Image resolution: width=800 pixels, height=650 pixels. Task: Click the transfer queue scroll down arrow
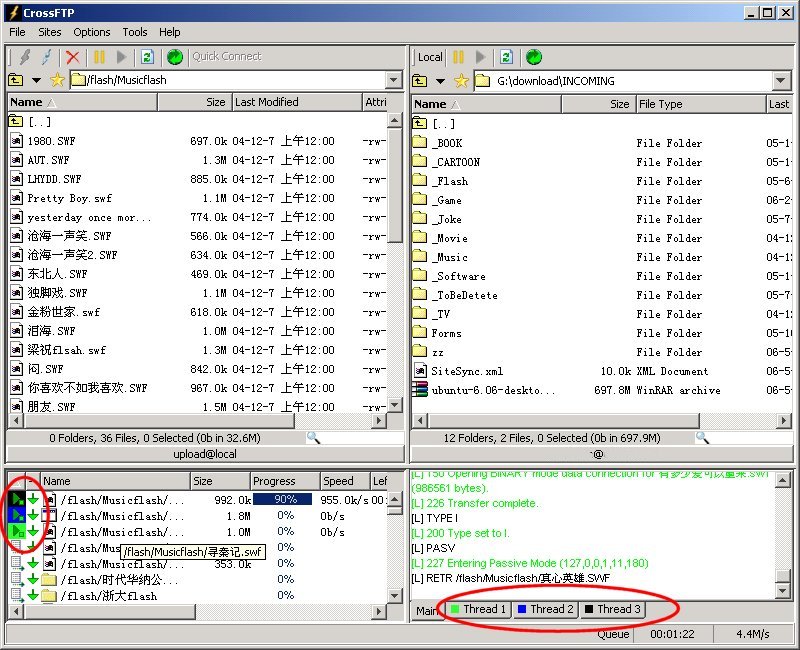point(394,595)
